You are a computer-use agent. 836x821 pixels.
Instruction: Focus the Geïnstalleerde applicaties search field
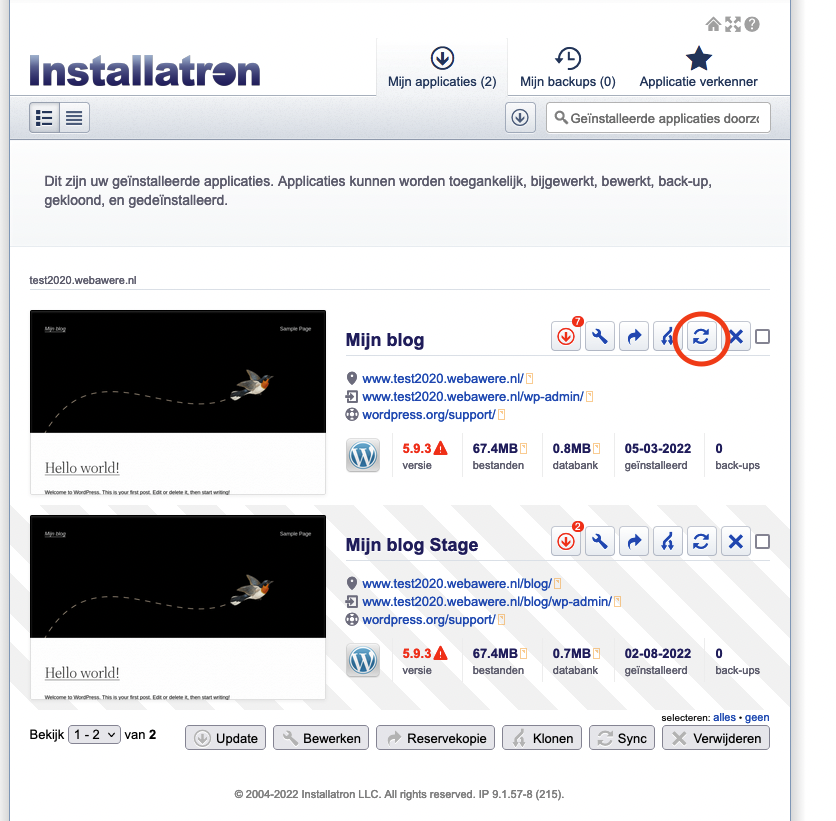[x=658, y=117]
